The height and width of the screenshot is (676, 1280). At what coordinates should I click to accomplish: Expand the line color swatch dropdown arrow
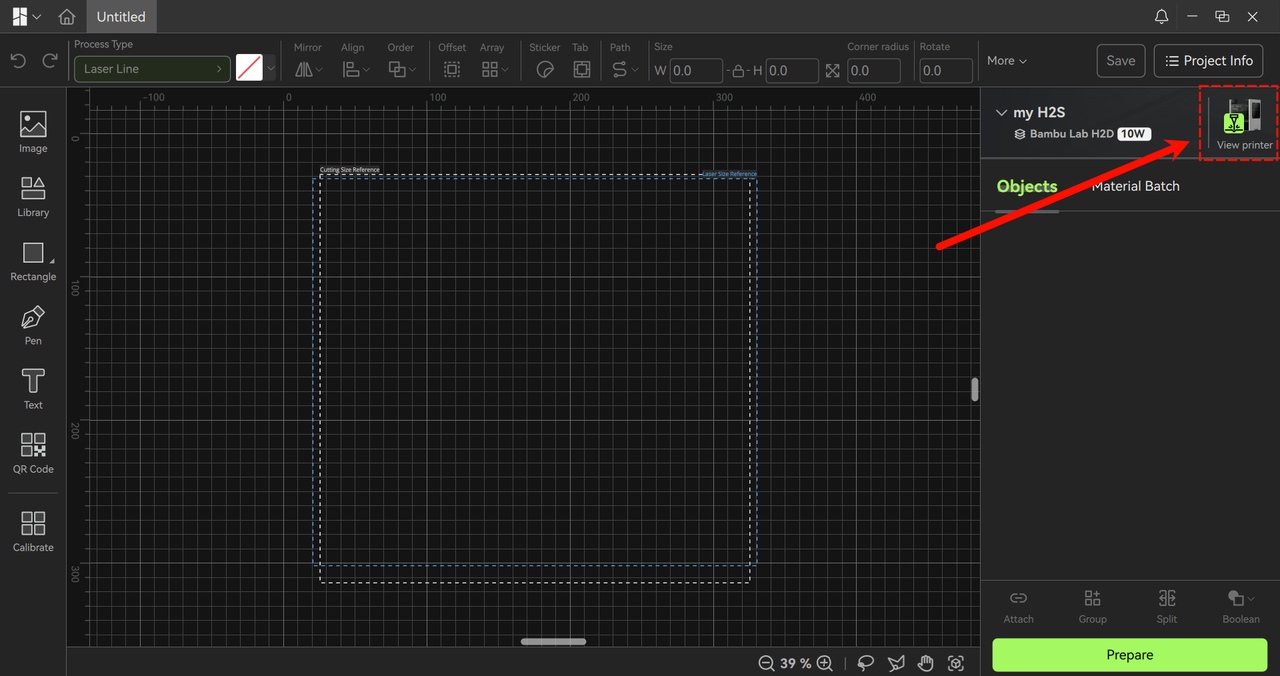270,69
